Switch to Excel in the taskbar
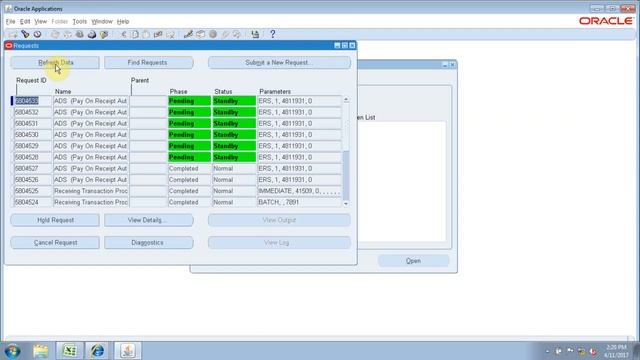The image size is (640, 360). pos(69,351)
